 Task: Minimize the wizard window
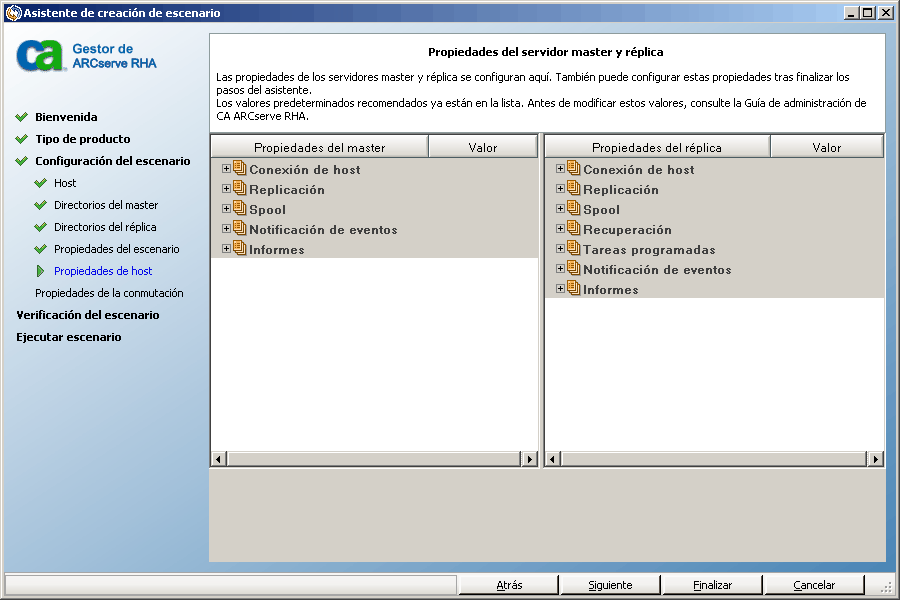(852, 13)
